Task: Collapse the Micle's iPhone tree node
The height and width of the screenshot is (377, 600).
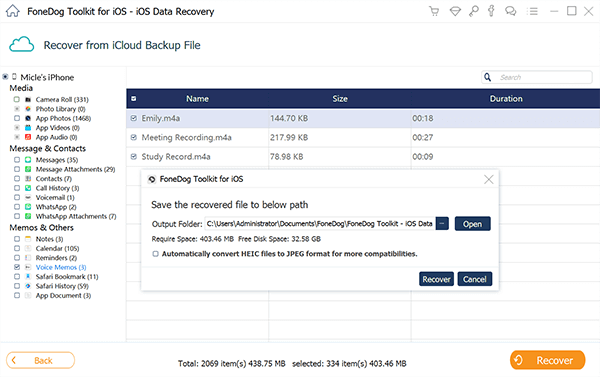Action: (5, 77)
